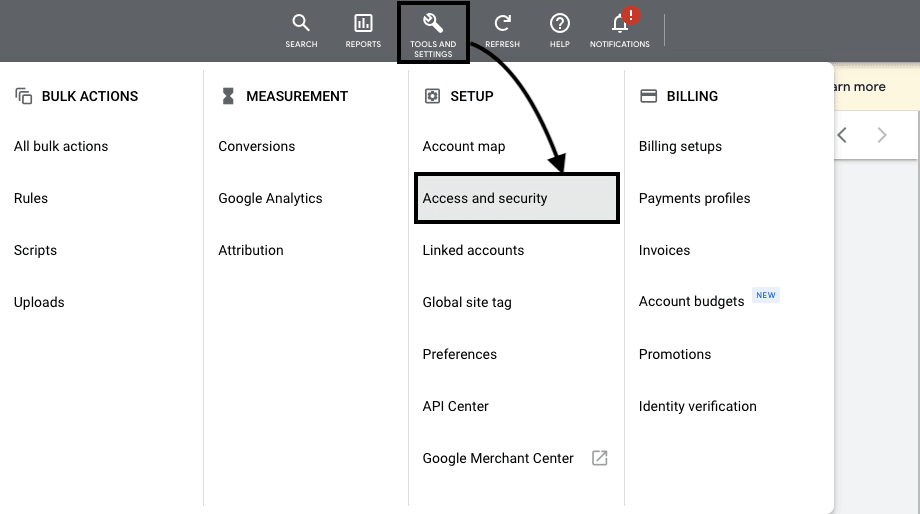Open Global site tag
Screen dimensions: 920x514
pos(467,303)
